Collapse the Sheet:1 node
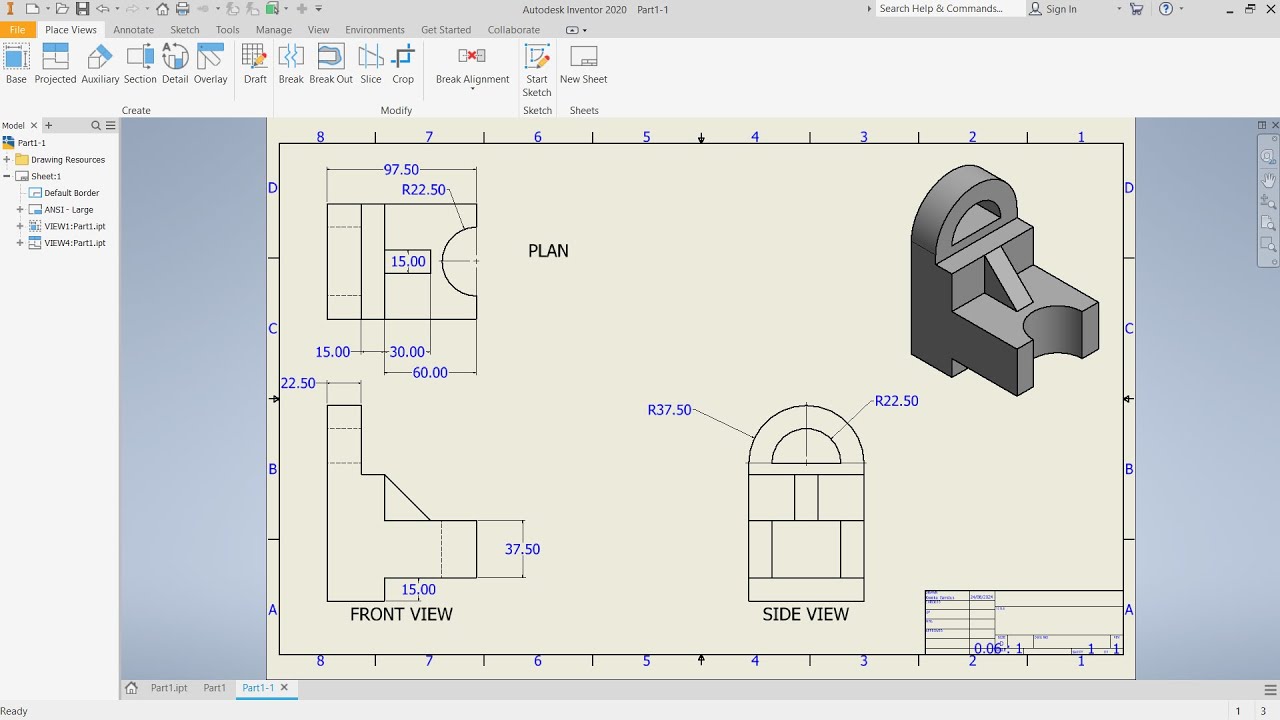This screenshot has height=720, width=1280. click(7, 176)
